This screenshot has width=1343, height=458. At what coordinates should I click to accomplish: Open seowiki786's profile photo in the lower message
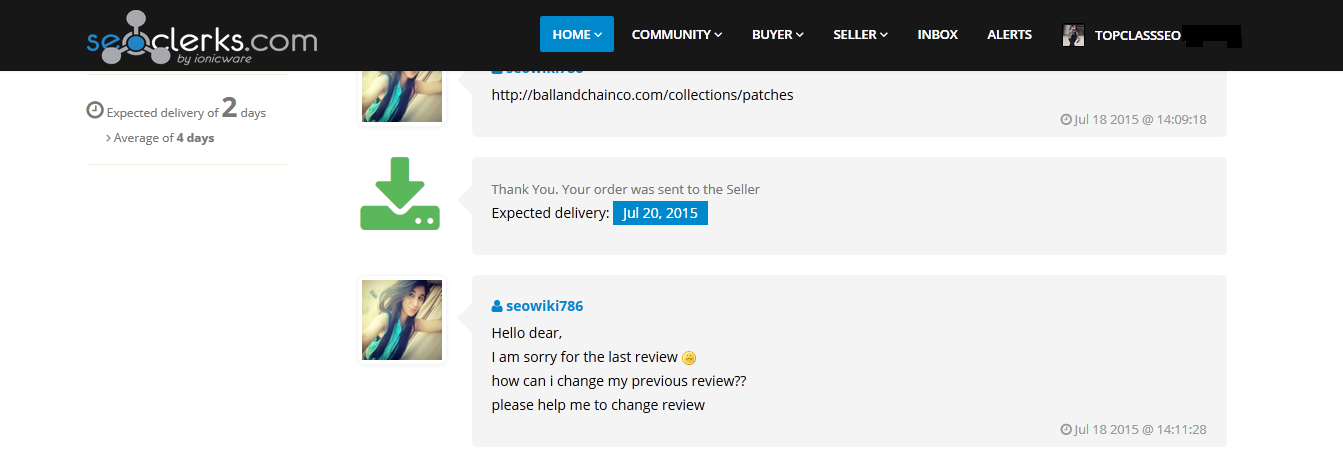click(x=401, y=320)
